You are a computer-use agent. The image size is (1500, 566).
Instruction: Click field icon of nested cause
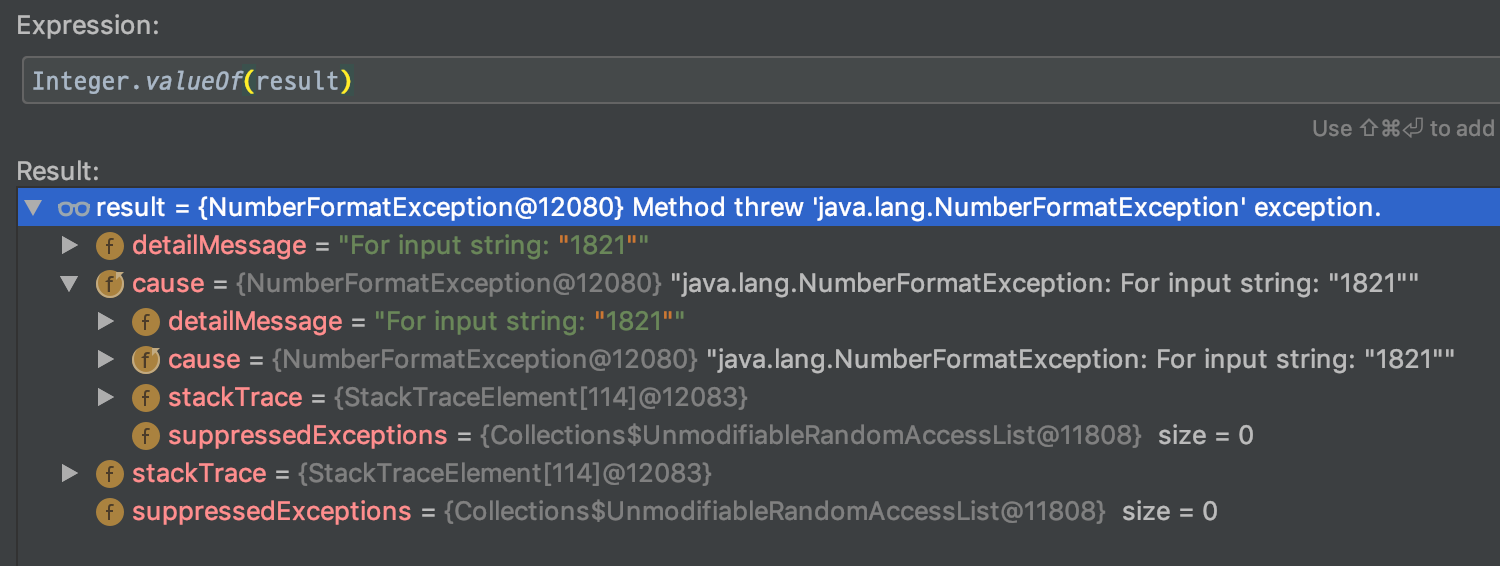click(x=145, y=360)
